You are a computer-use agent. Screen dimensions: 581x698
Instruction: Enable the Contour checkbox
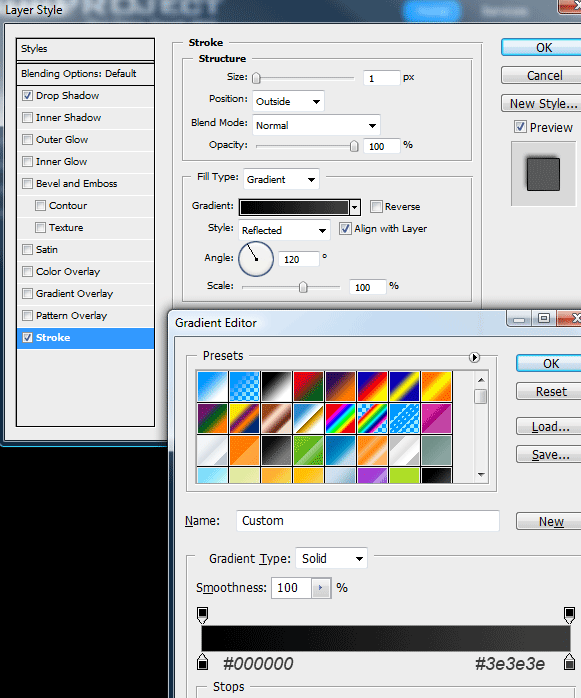pos(41,206)
